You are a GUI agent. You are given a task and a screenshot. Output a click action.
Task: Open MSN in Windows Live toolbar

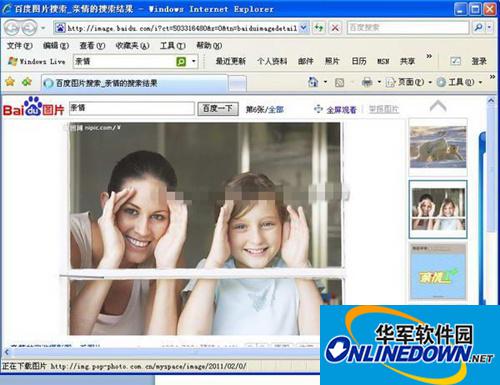pyautogui.click(x=383, y=61)
